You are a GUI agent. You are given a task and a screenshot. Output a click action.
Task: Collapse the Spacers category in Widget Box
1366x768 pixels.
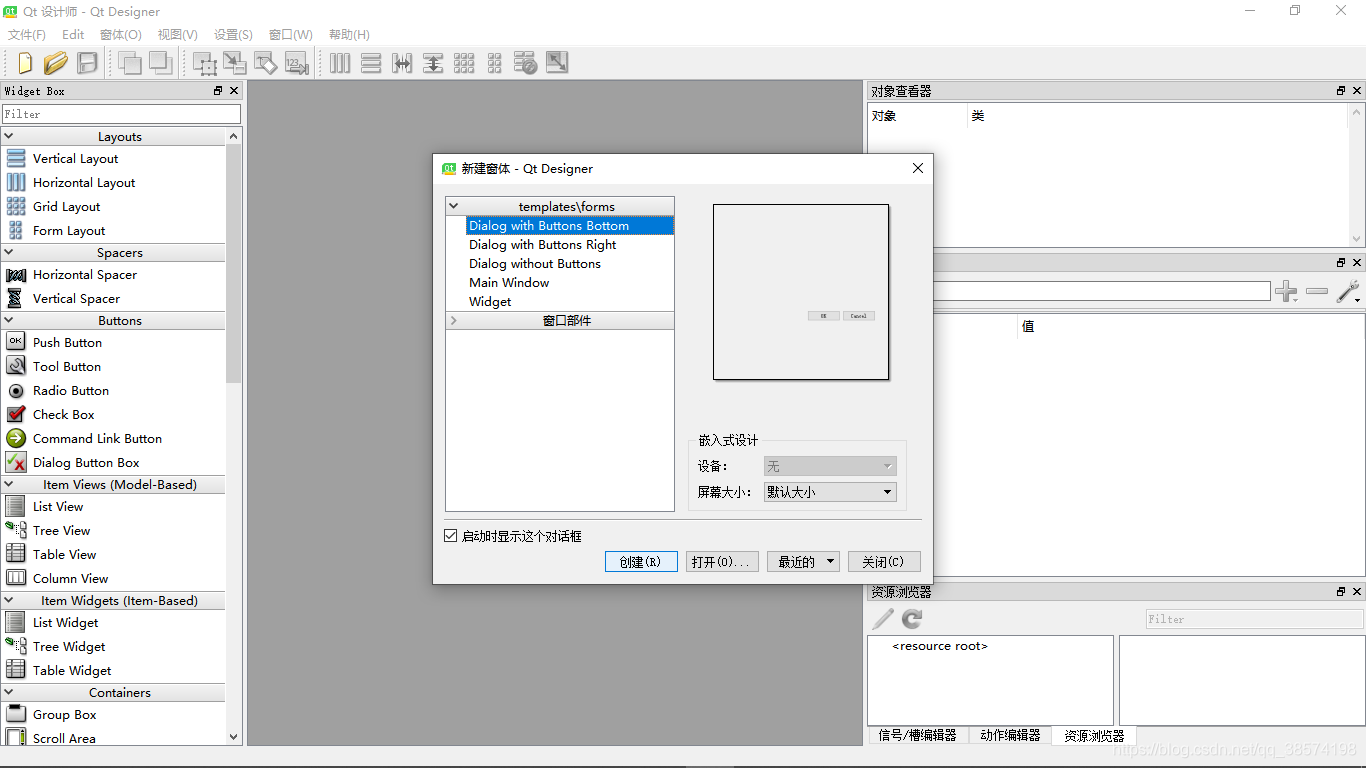tap(10, 253)
